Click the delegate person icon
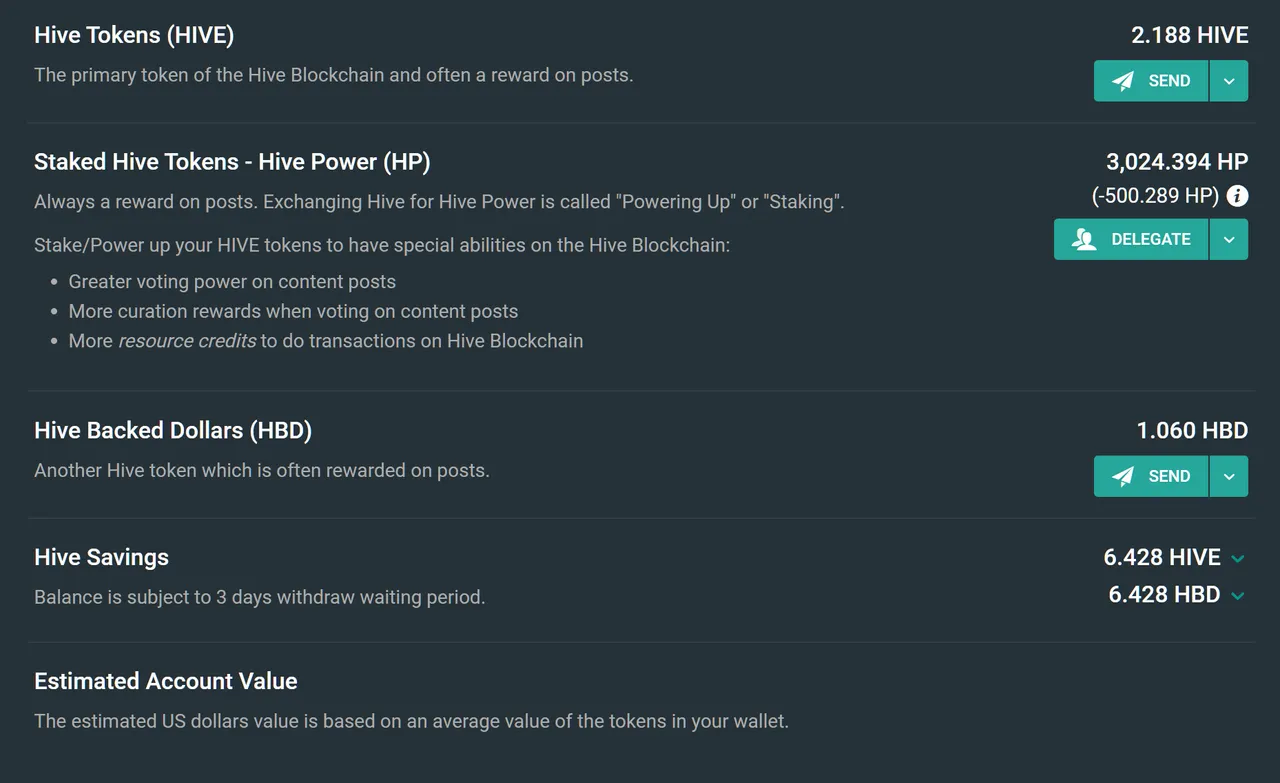This screenshot has height=783, width=1280. click(1084, 239)
